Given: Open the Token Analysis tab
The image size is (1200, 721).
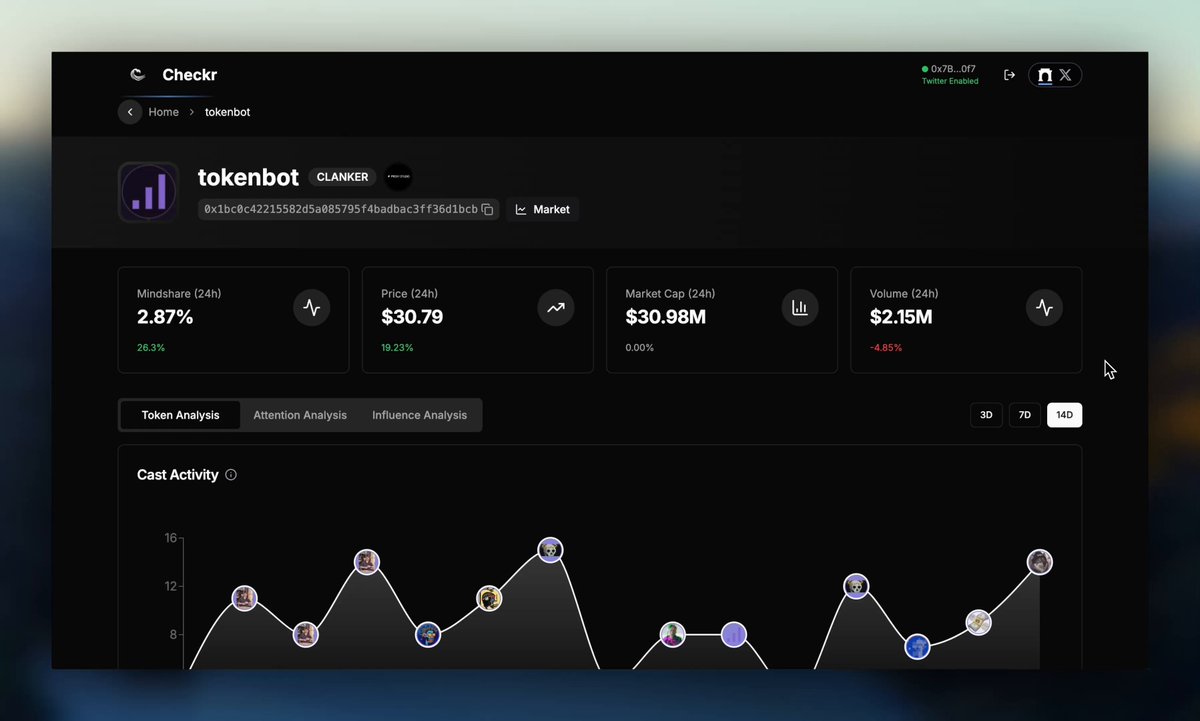Looking at the screenshot, I should tap(180, 415).
